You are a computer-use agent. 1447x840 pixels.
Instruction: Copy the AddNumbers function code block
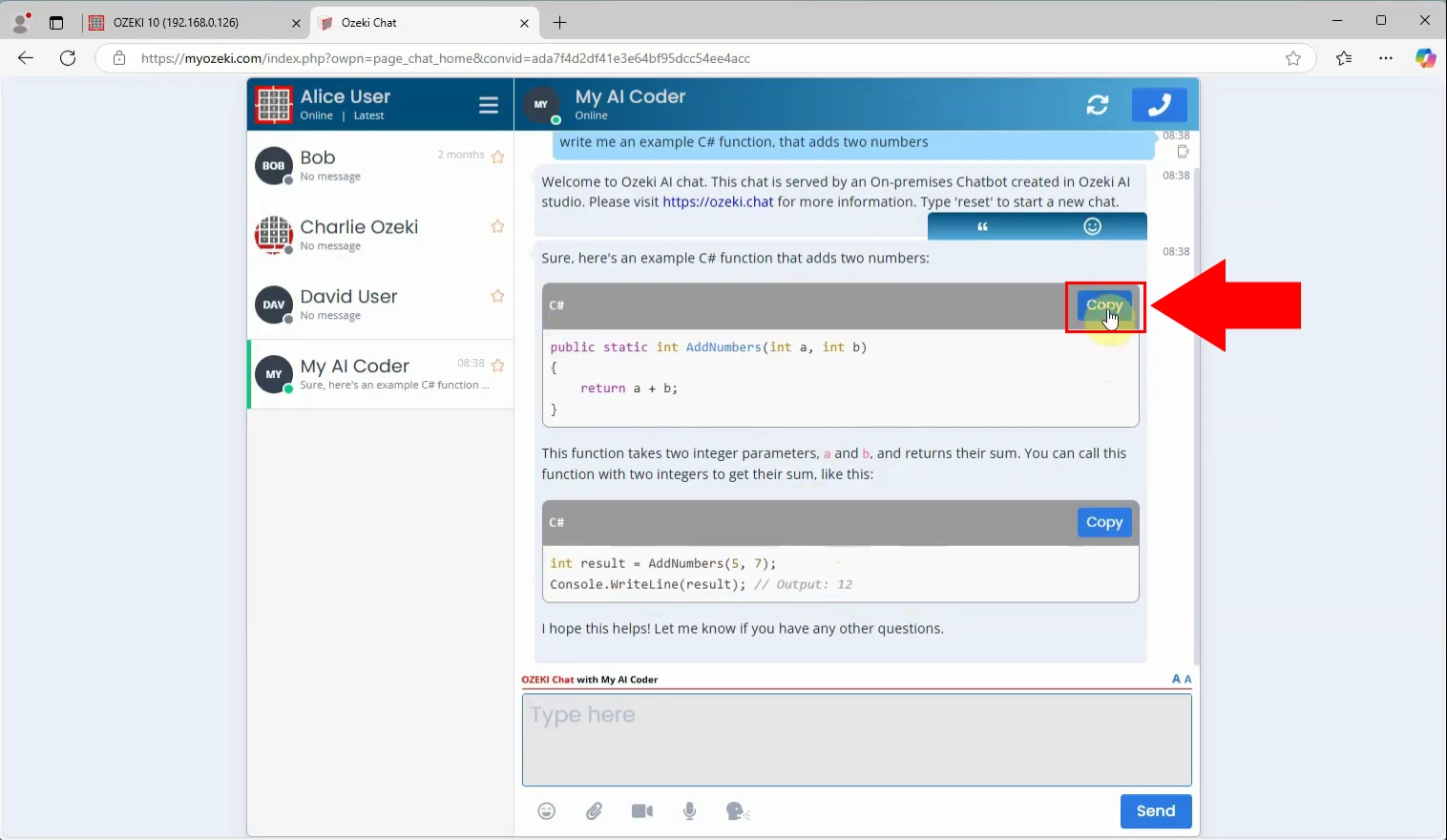[x=1104, y=305]
